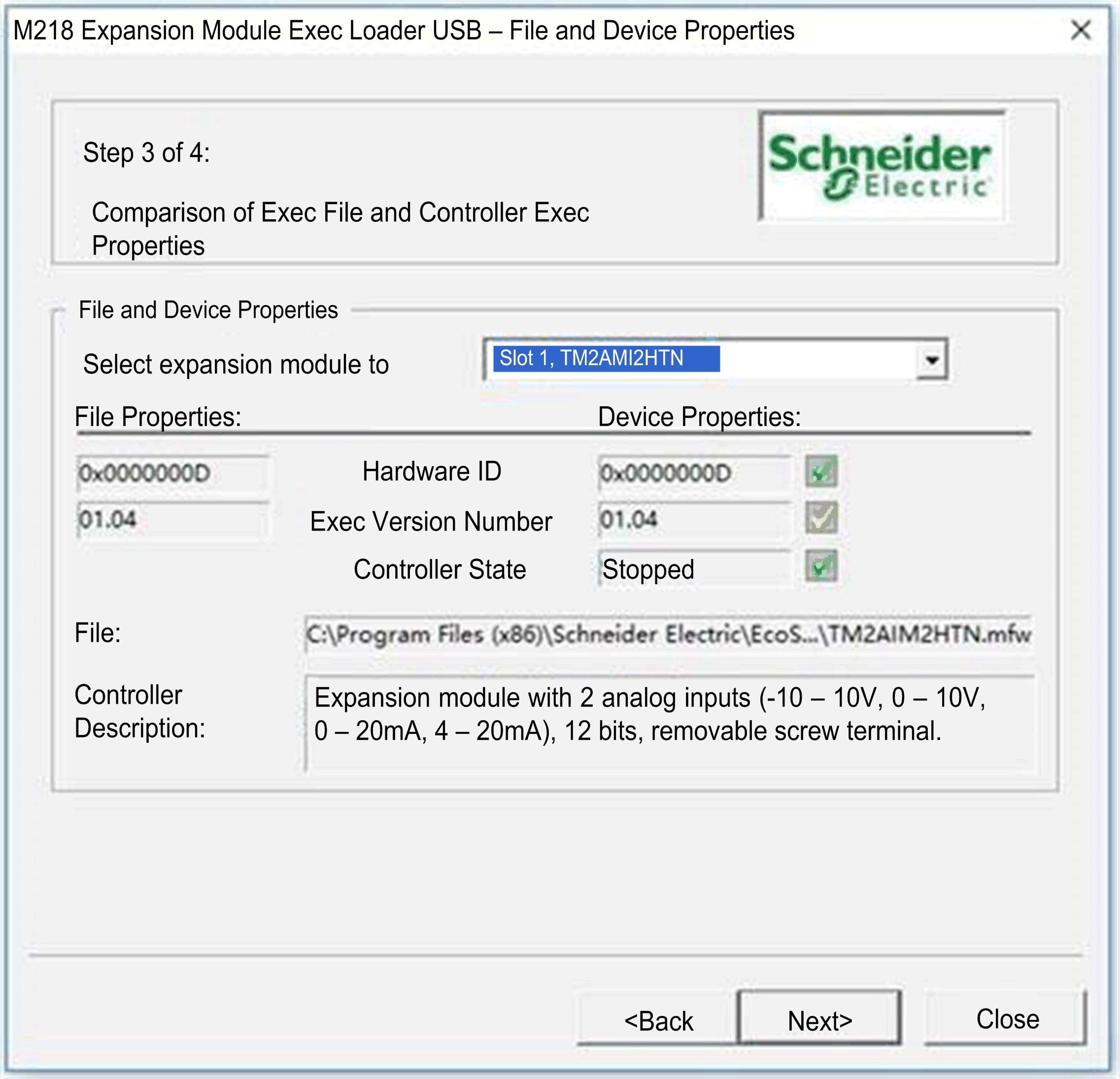Viewport: 1120px width, 1079px height.
Task: Click the 'Controller Description:' label
Action: point(139,712)
